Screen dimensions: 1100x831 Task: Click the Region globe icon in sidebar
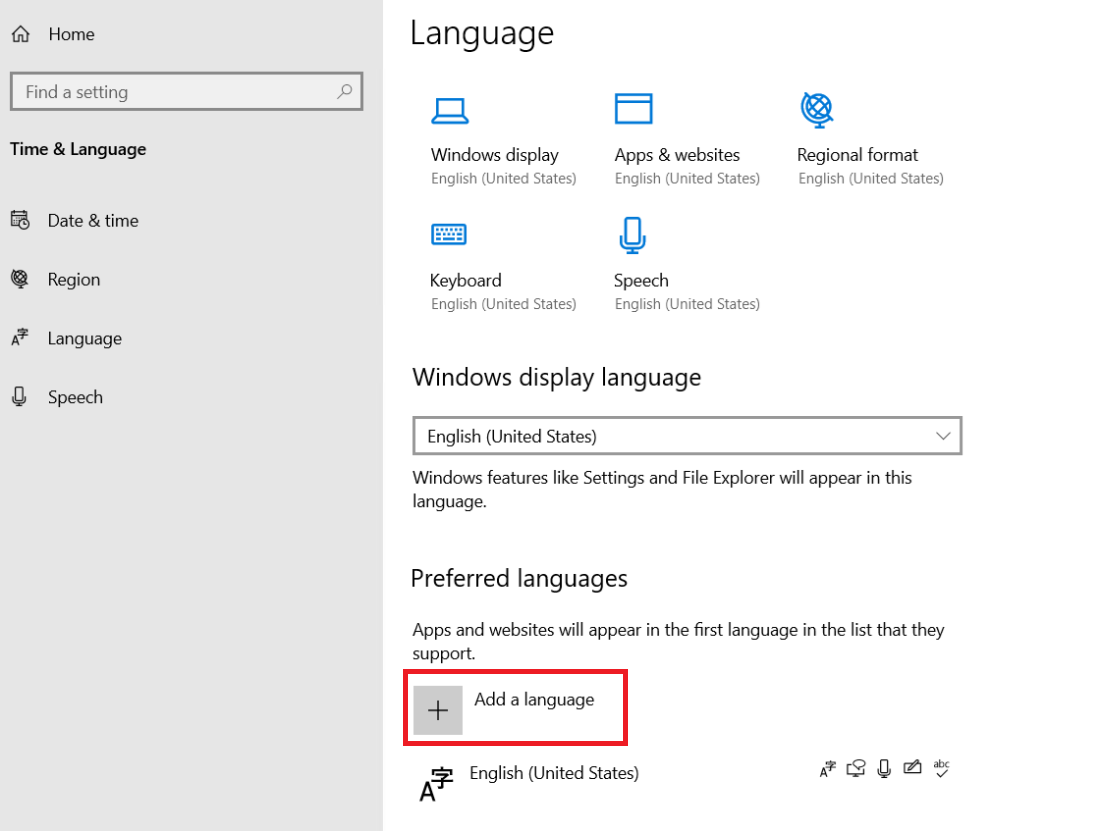(x=20, y=279)
